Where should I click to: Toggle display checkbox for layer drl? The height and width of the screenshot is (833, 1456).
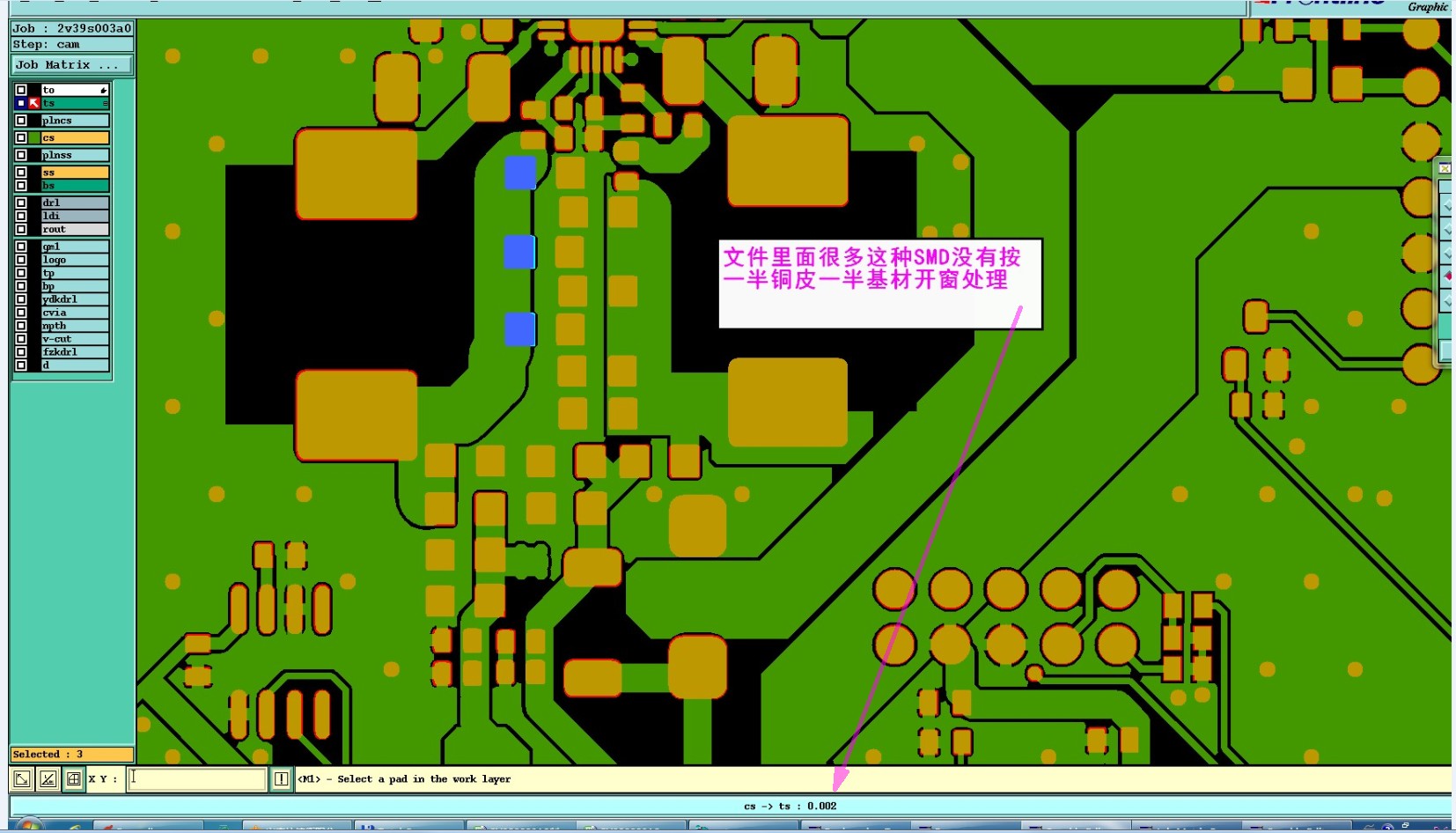21,203
